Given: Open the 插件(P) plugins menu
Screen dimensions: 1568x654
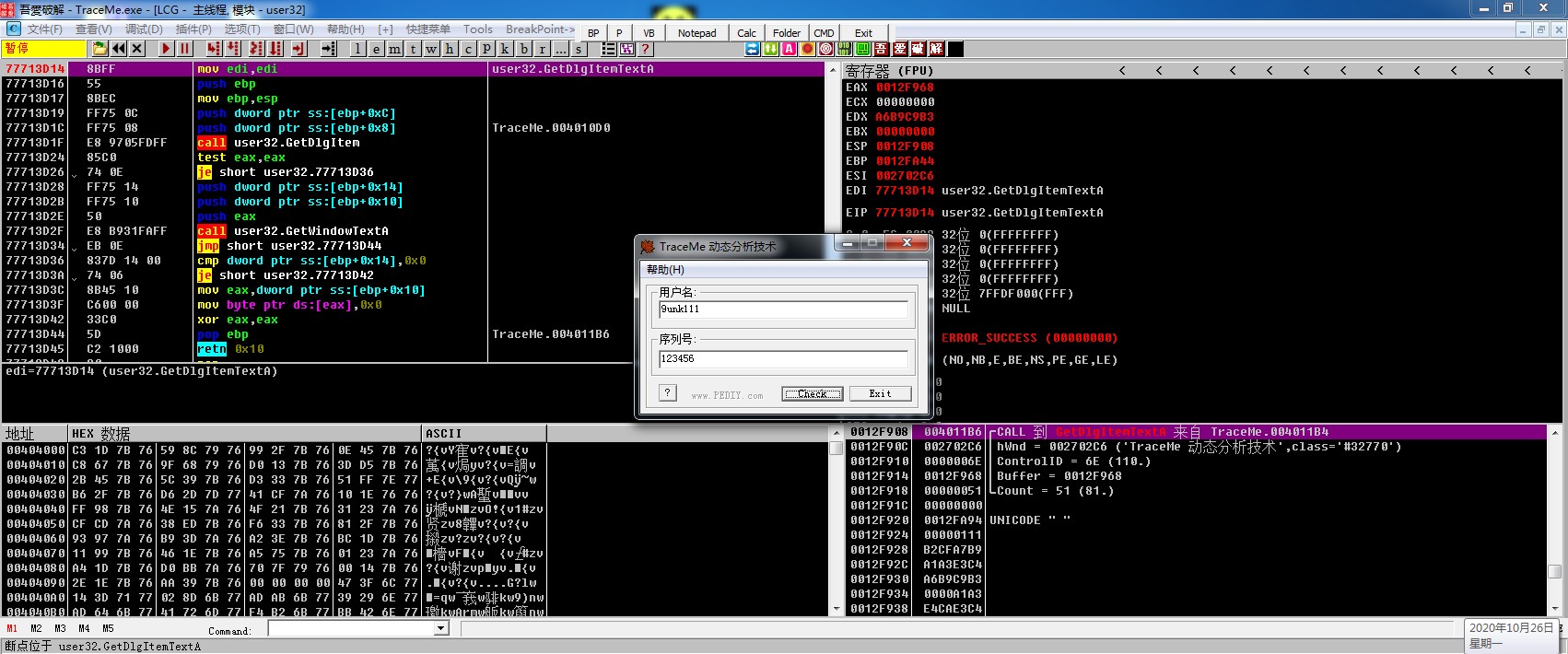Looking at the screenshot, I should [193, 29].
